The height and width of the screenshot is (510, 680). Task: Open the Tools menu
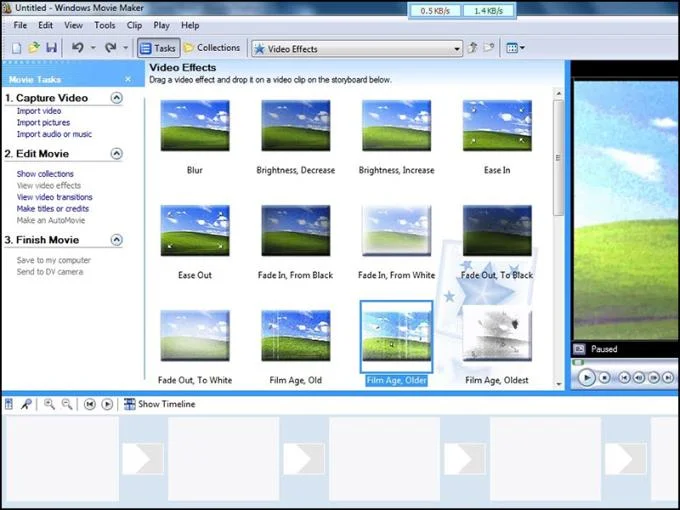coord(105,25)
